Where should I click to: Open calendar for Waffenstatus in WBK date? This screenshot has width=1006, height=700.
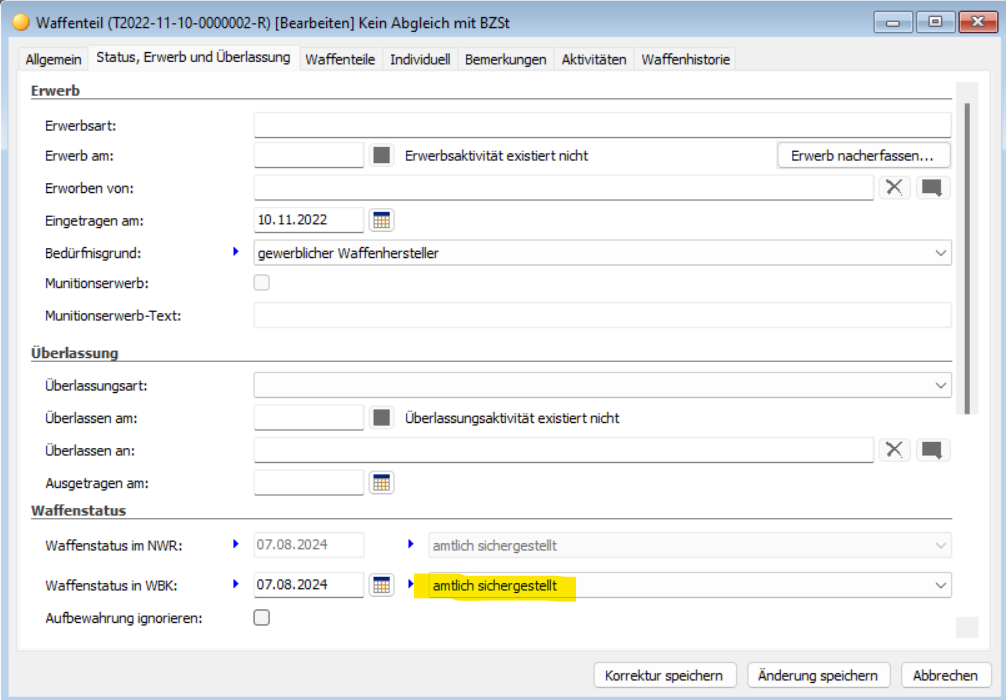tap(381, 585)
